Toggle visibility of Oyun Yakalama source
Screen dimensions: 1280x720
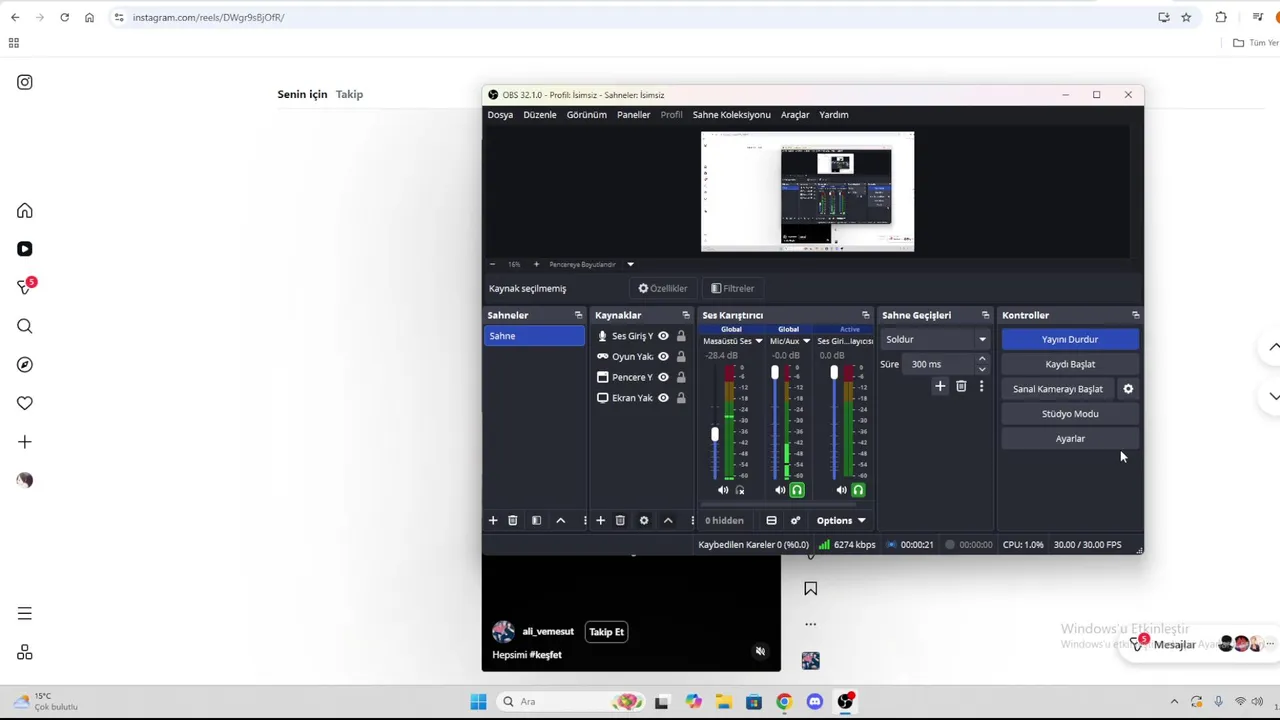click(x=663, y=357)
